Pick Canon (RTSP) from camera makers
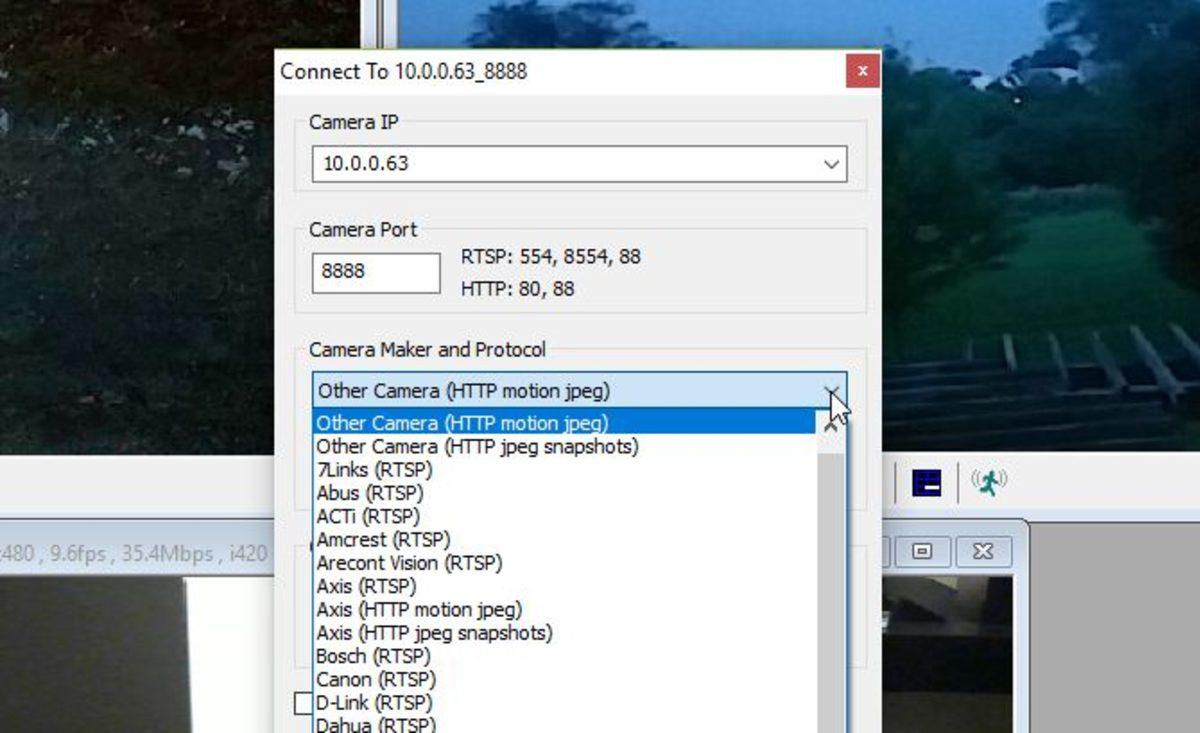The image size is (1200, 733). click(x=375, y=680)
